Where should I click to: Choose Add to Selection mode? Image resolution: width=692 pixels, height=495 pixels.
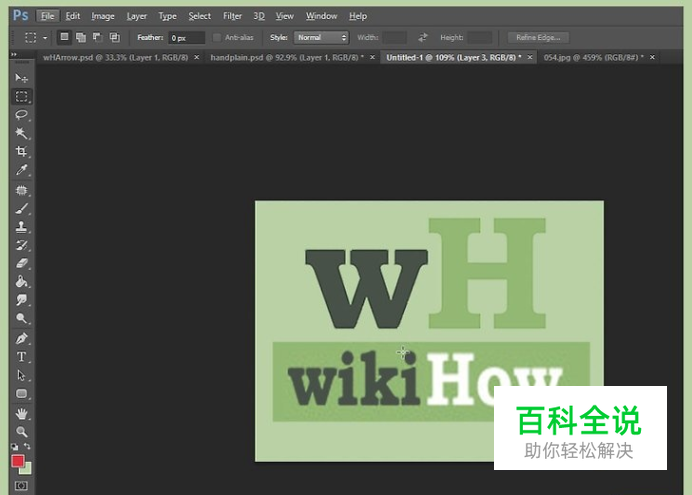click(x=81, y=38)
